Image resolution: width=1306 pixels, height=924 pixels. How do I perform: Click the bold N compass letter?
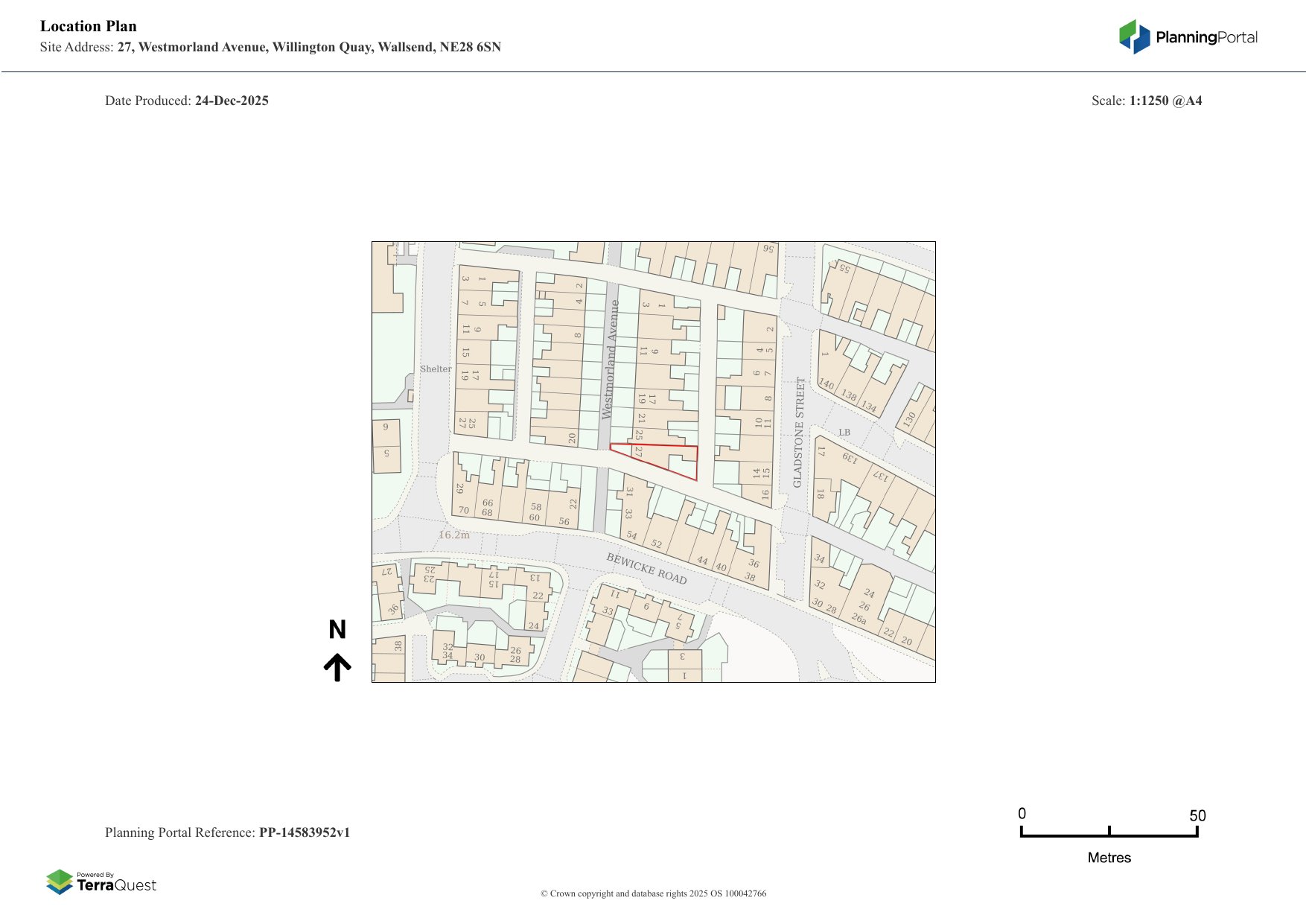pyautogui.click(x=337, y=630)
